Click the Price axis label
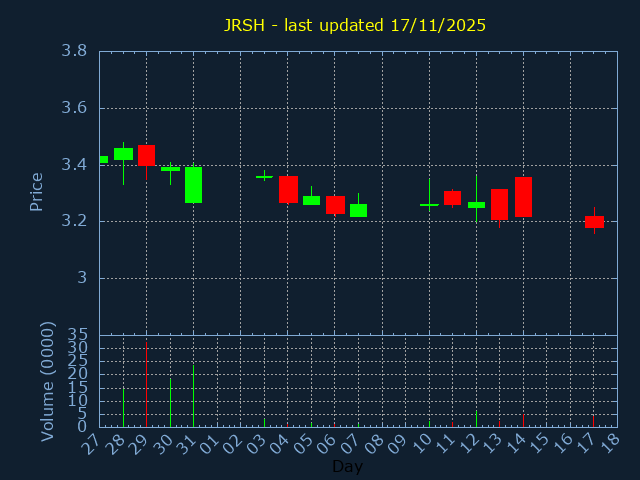Screen dimensions: 640x480 [37, 192]
